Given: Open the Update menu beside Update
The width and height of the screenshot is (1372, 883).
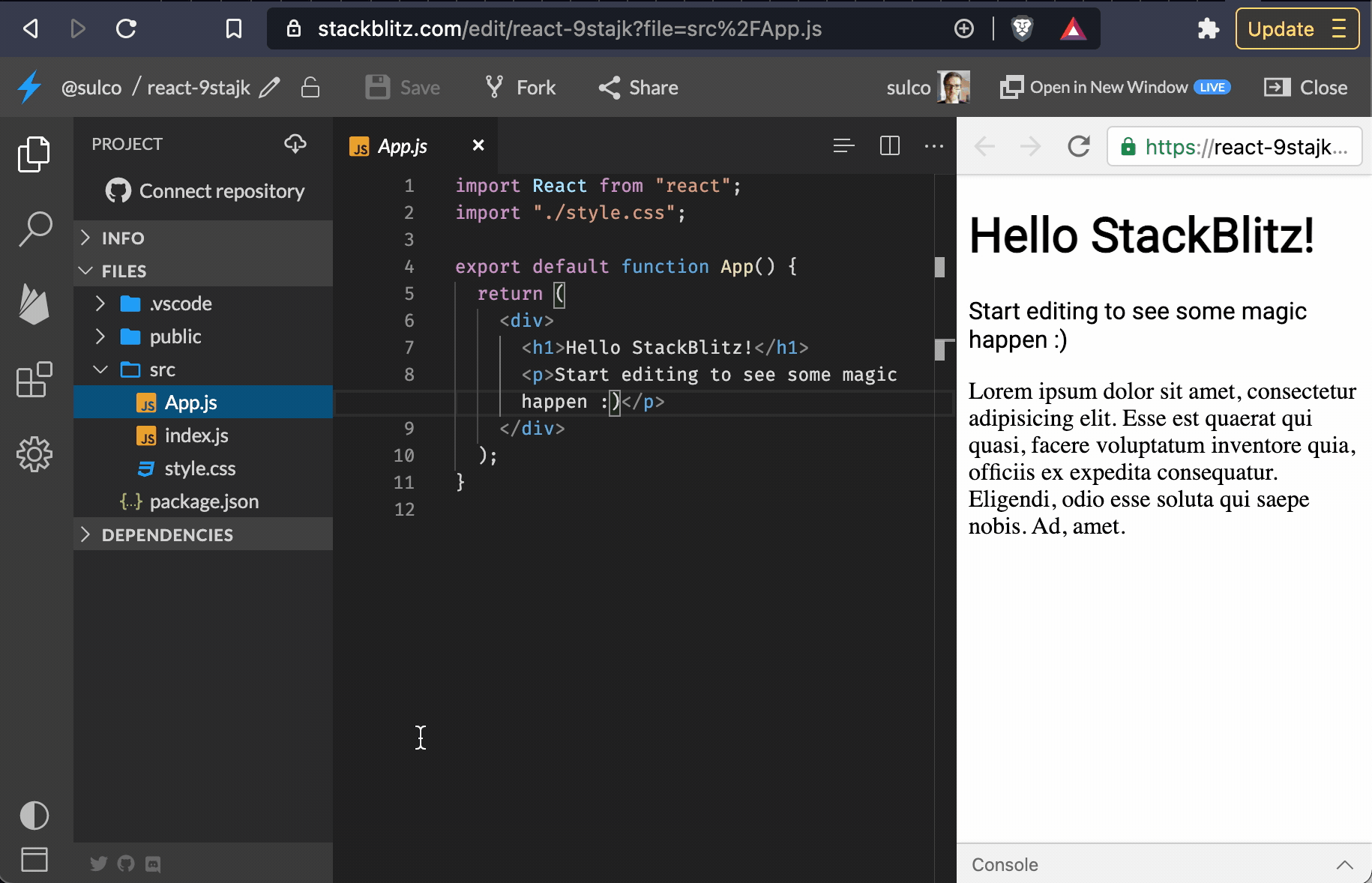Looking at the screenshot, I should click(1340, 28).
